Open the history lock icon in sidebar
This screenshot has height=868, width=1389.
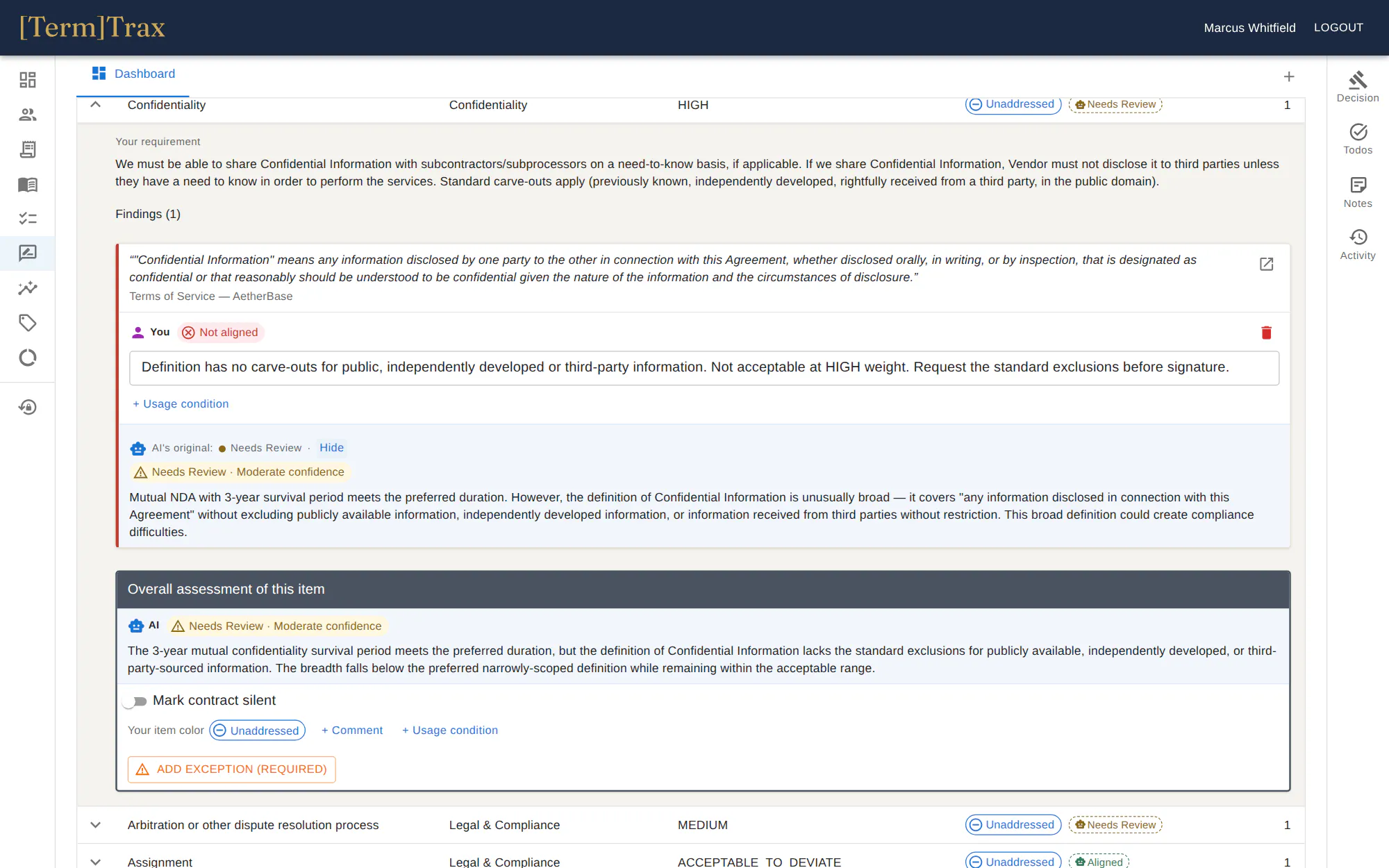tap(28, 407)
